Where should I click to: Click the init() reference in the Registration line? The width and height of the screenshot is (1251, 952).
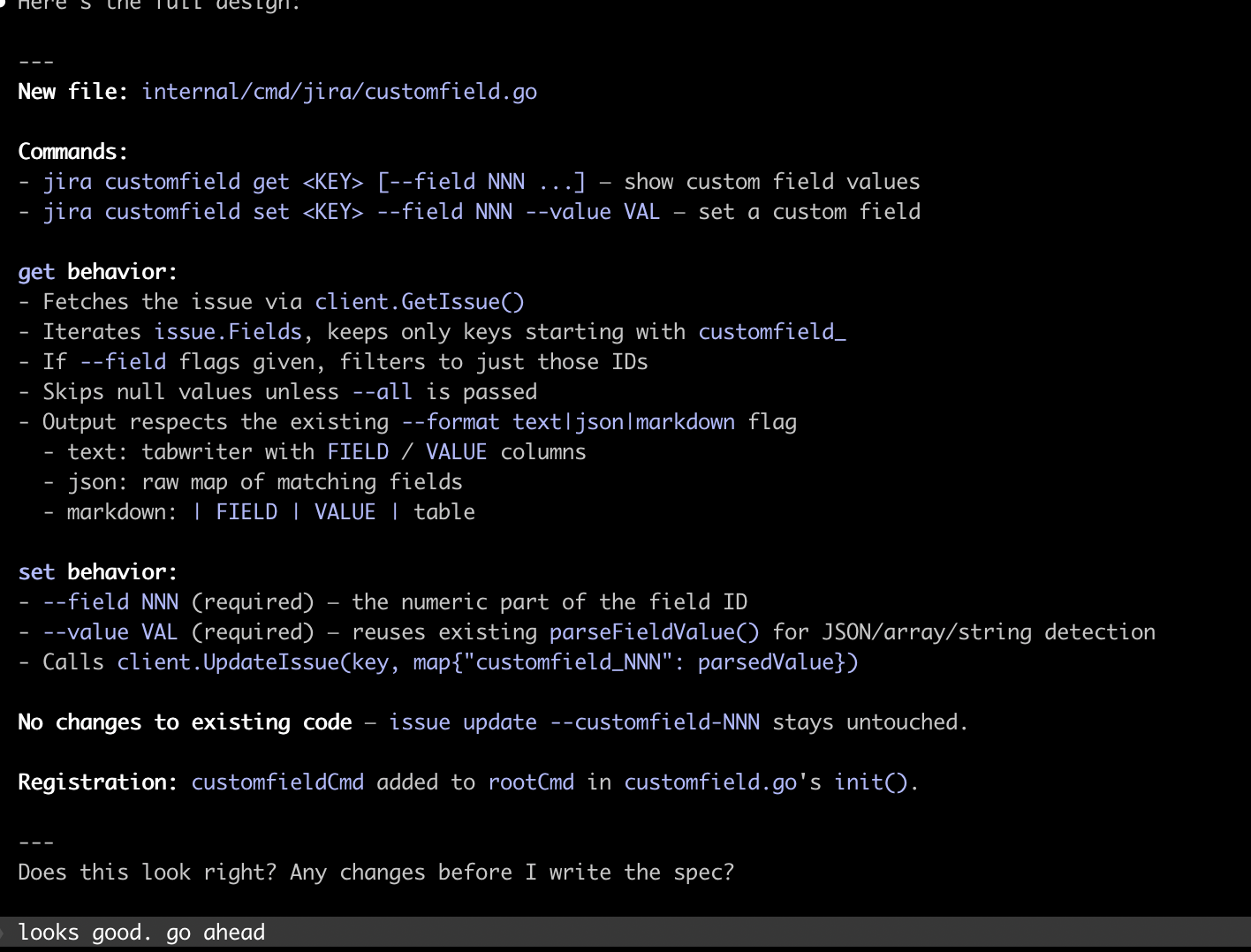point(871,782)
